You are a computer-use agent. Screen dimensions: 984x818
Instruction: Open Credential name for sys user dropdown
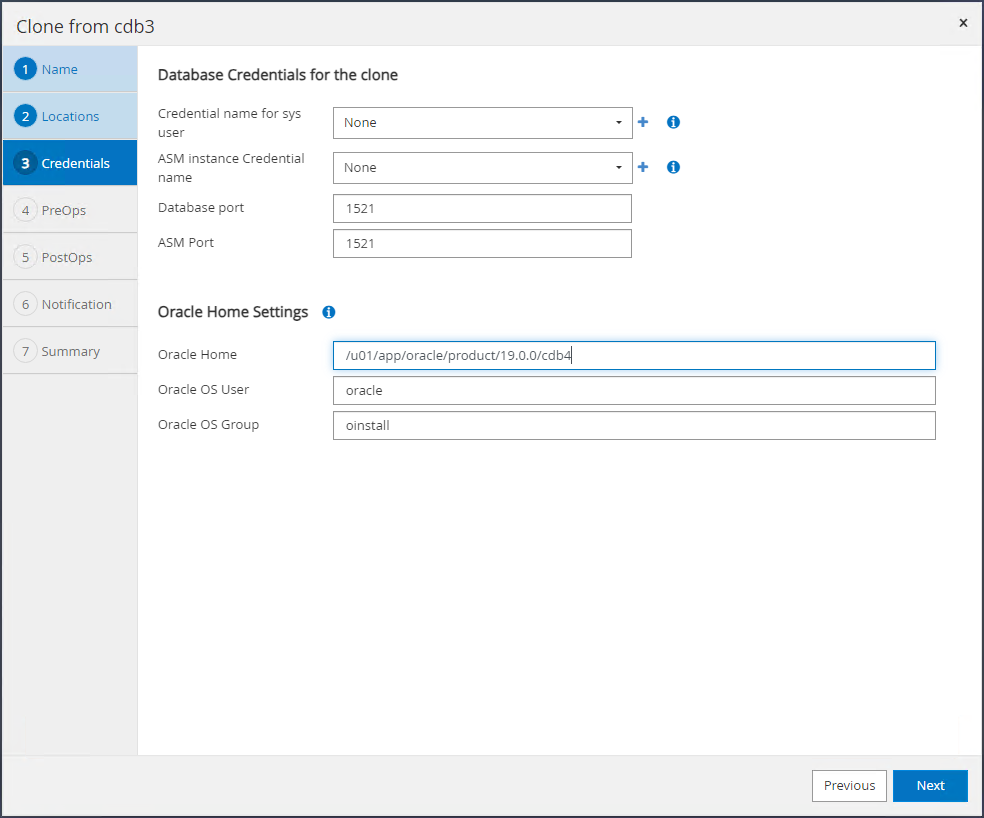click(482, 123)
